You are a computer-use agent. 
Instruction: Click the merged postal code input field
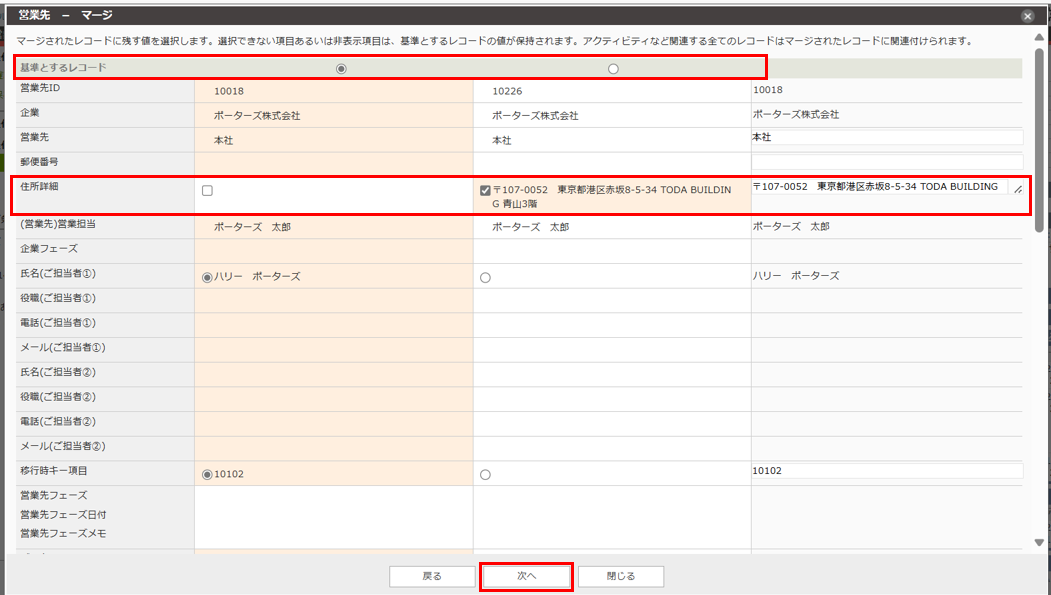(x=886, y=161)
